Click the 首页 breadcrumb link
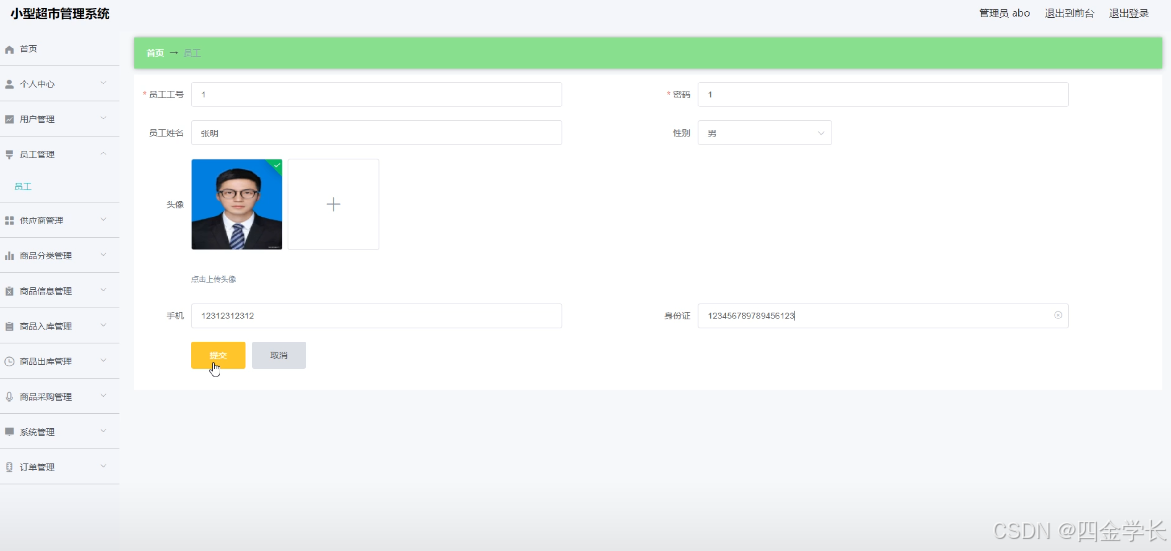This screenshot has height=551, width=1171. click(155, 53)
